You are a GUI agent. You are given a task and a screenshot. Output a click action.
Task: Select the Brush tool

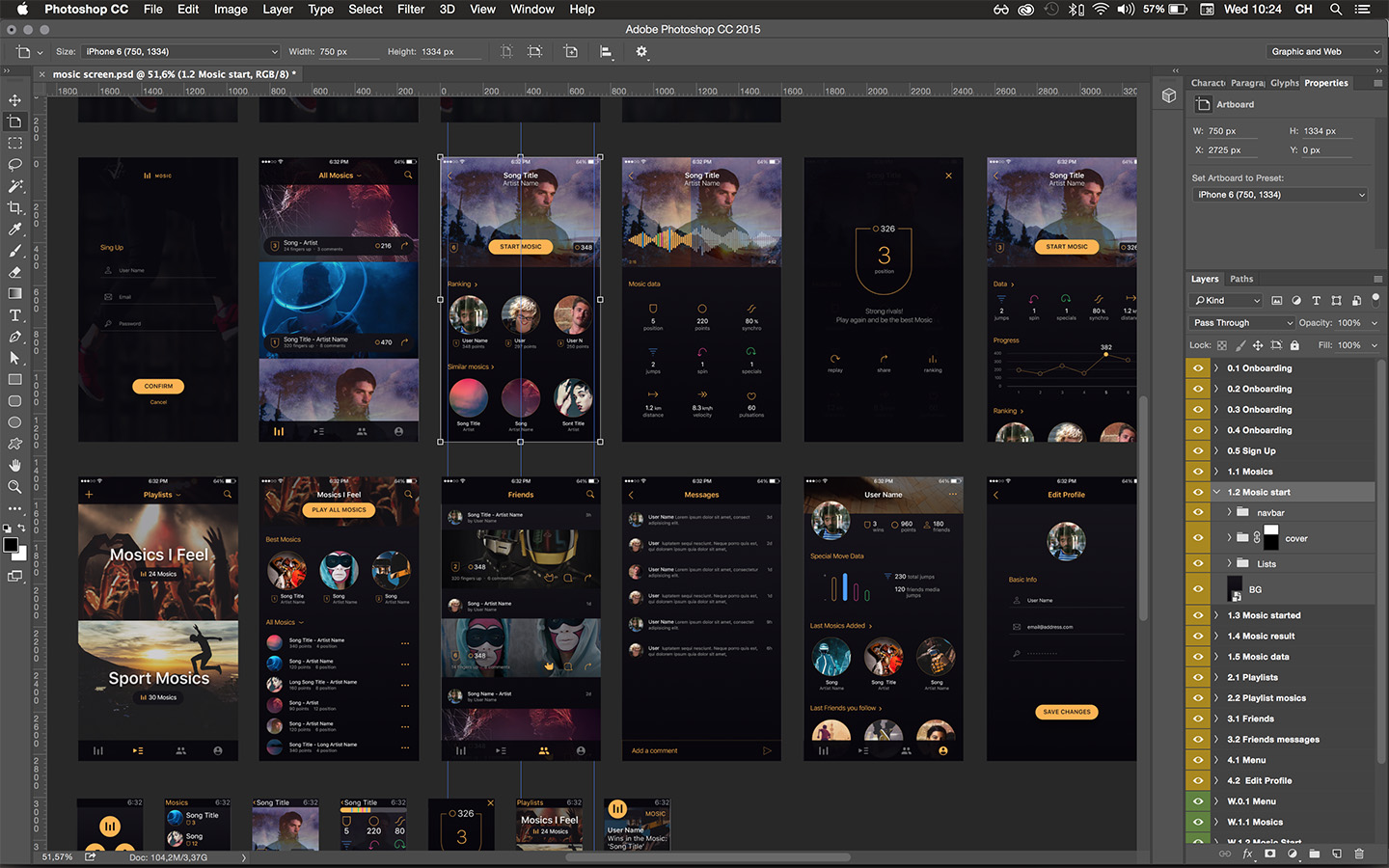pyautogui.click(x=14, y=251)
